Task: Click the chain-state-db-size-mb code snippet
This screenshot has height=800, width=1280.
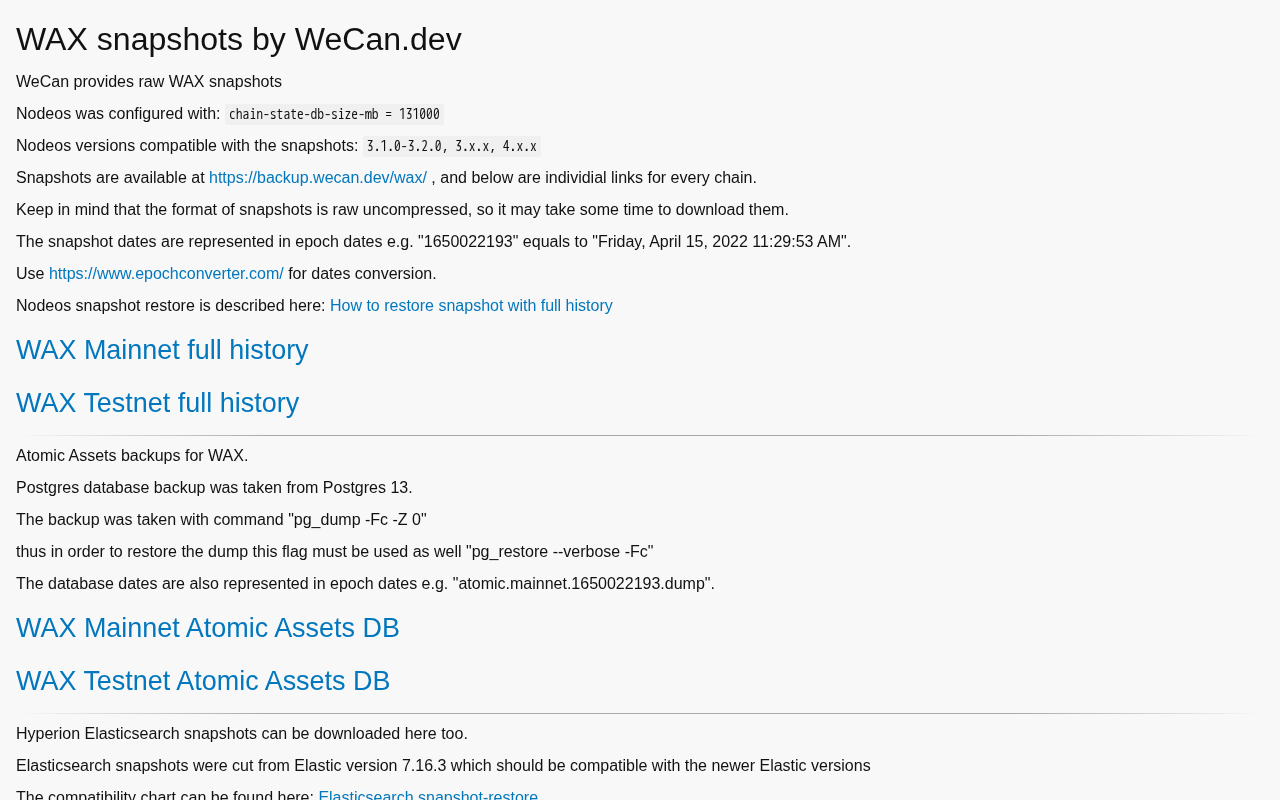Action: 334,115
